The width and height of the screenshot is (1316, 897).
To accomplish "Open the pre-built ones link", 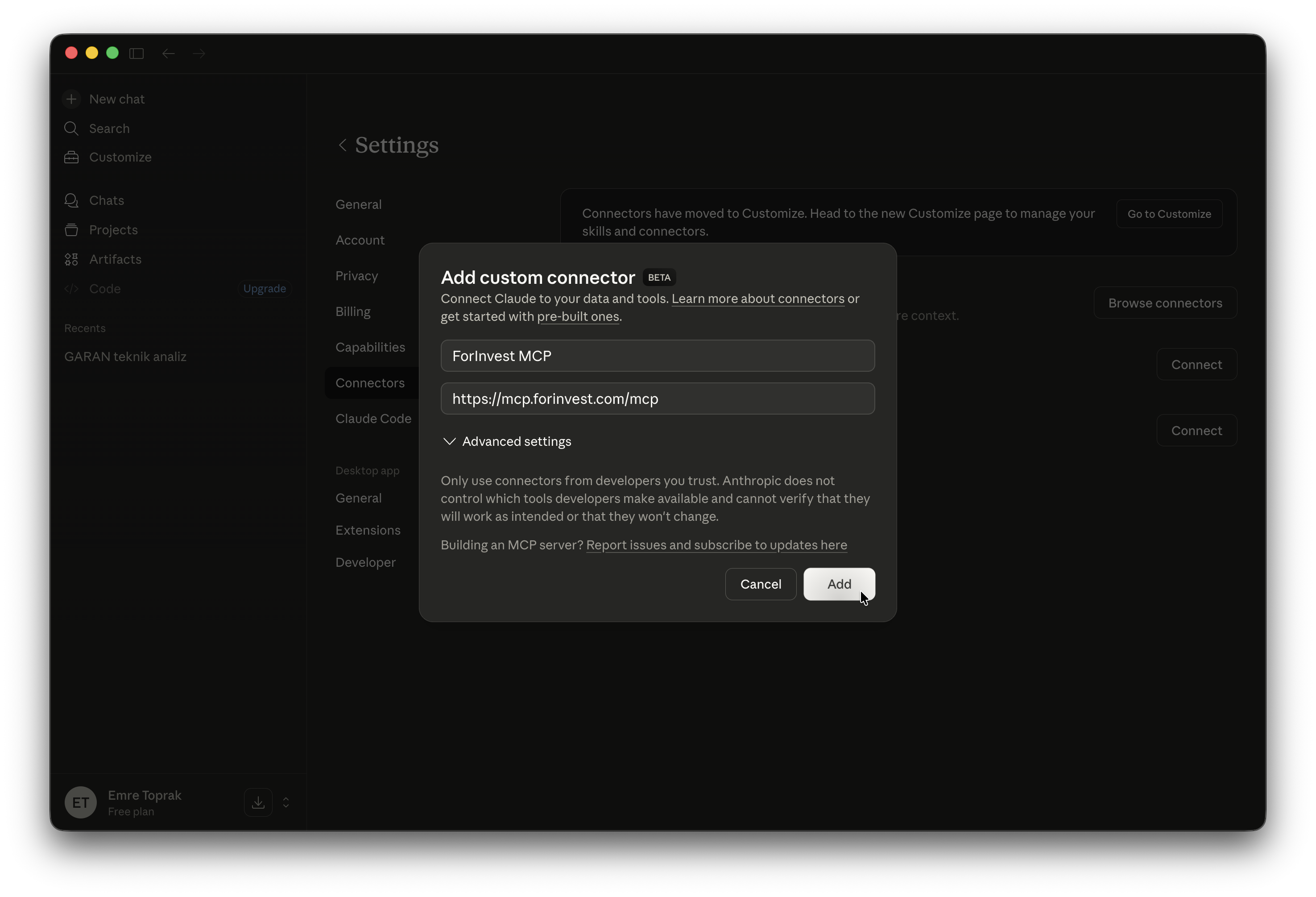I will click(x=578, y=317).
